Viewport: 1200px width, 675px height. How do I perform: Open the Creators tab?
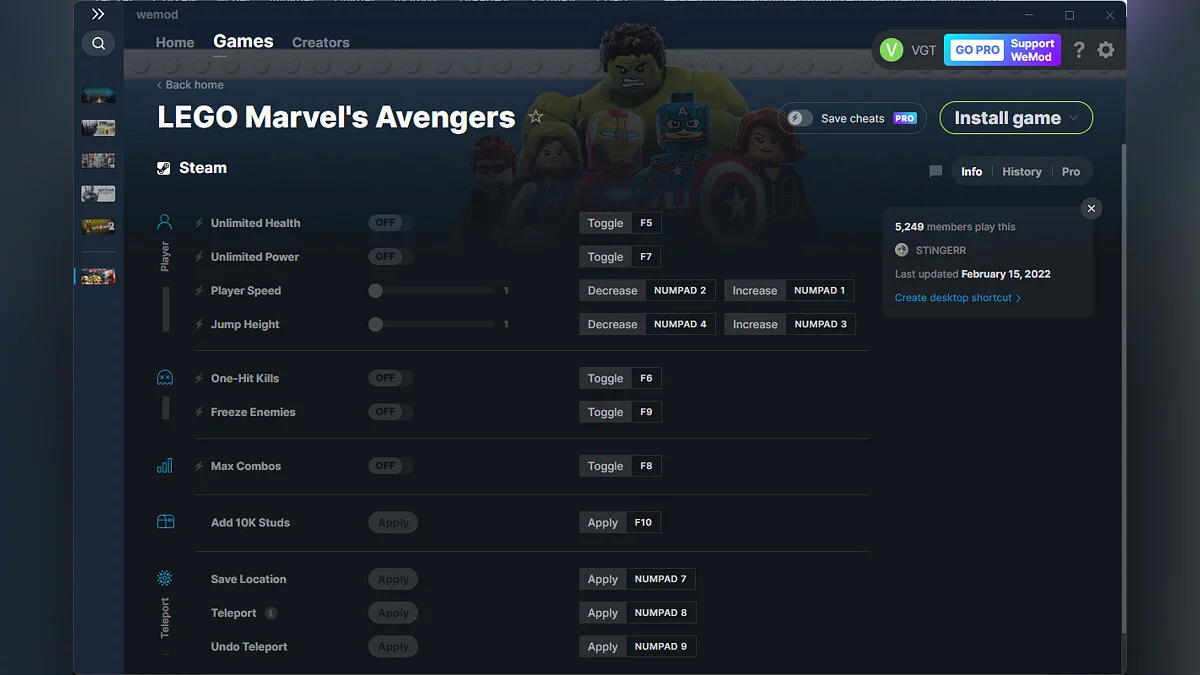[321, 42]
